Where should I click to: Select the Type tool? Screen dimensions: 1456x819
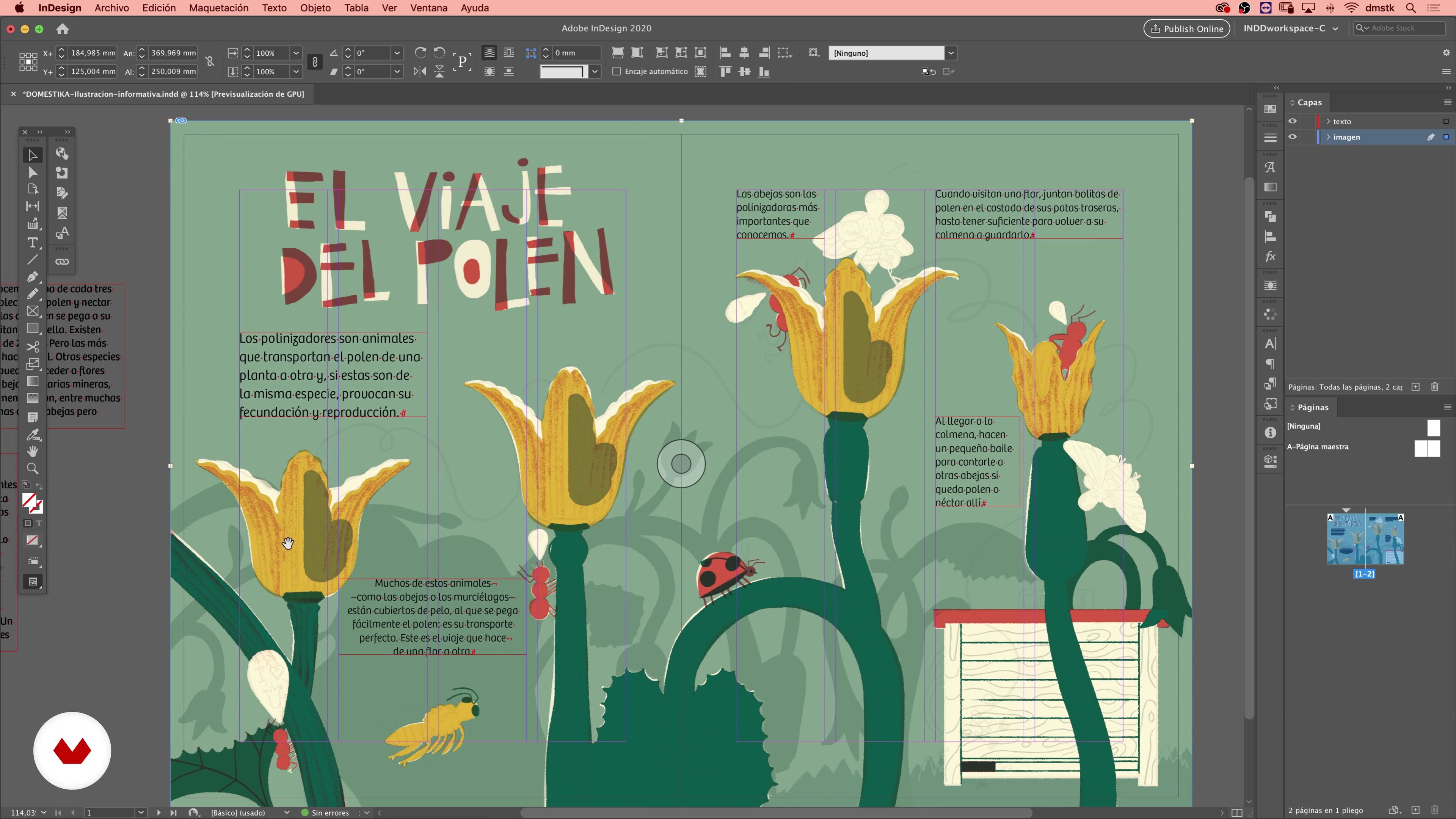coord(32,243)
